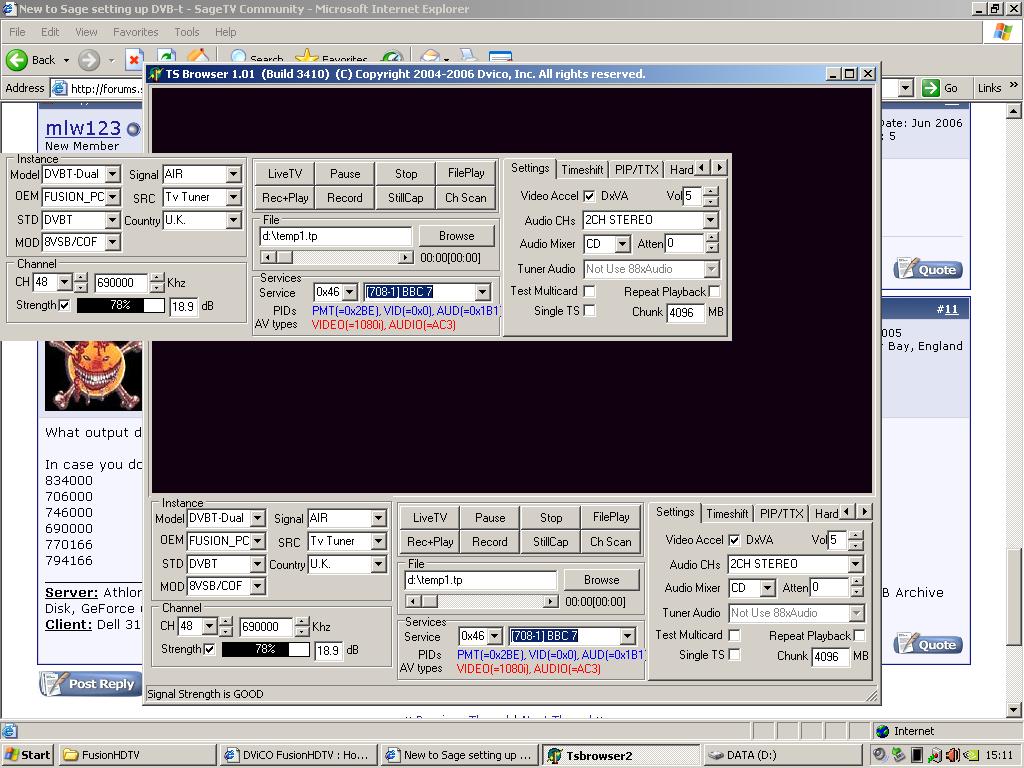Click the skull avatar image

coord(93,376)
